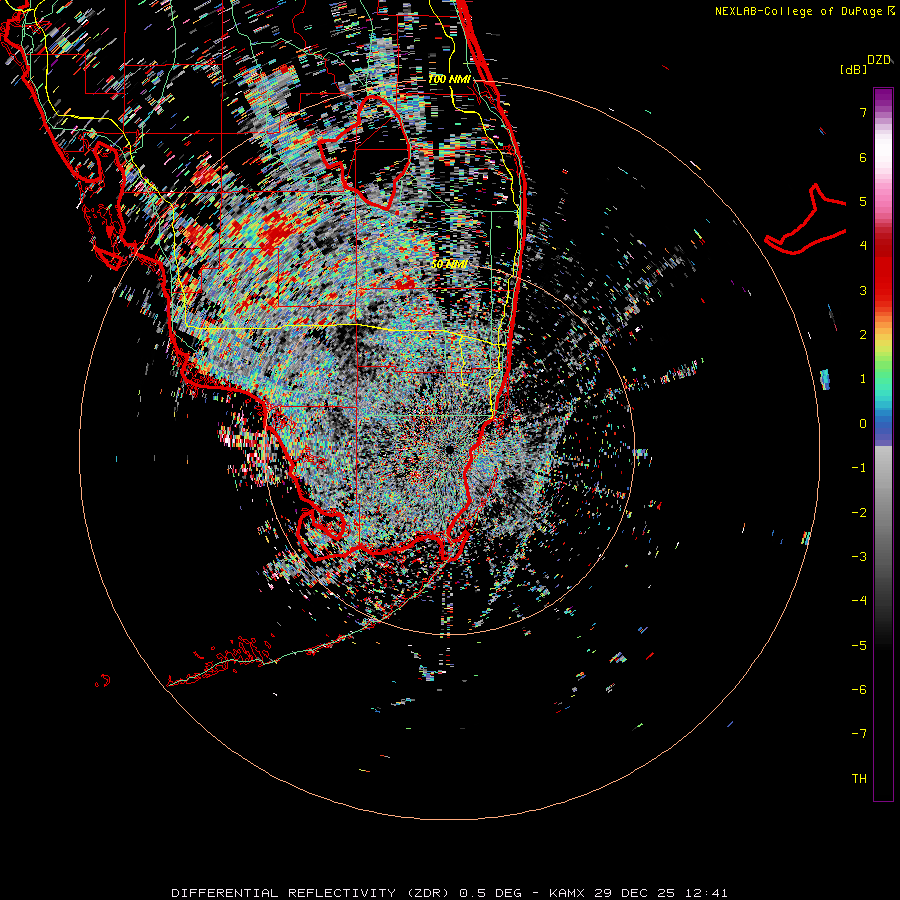900x900 pixels.
Task: Click the 2 value on the color scale
Action: point(863,335)
